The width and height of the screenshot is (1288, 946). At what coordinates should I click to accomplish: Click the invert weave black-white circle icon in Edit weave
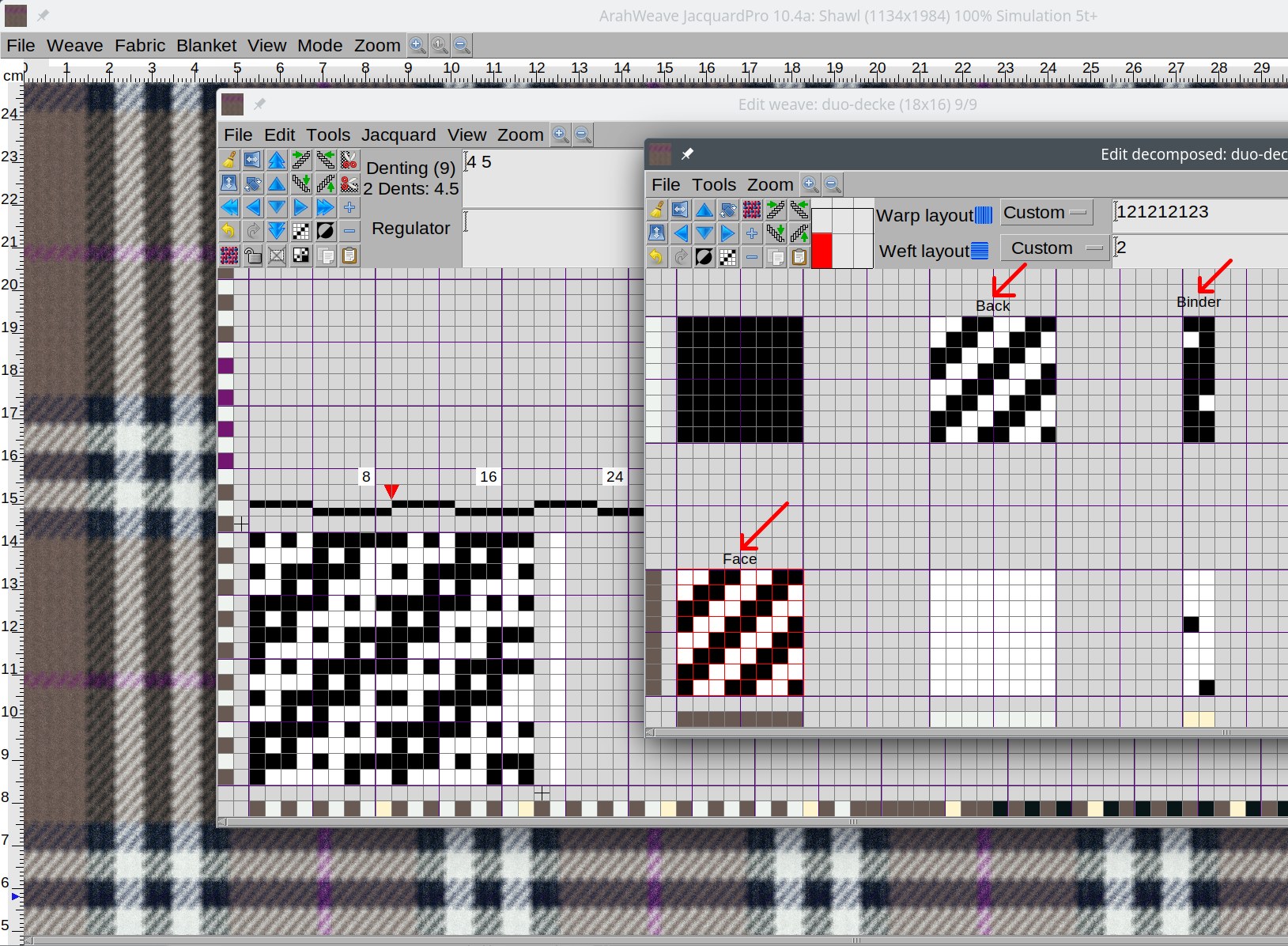pyautogui.click(x=325, y=231)
